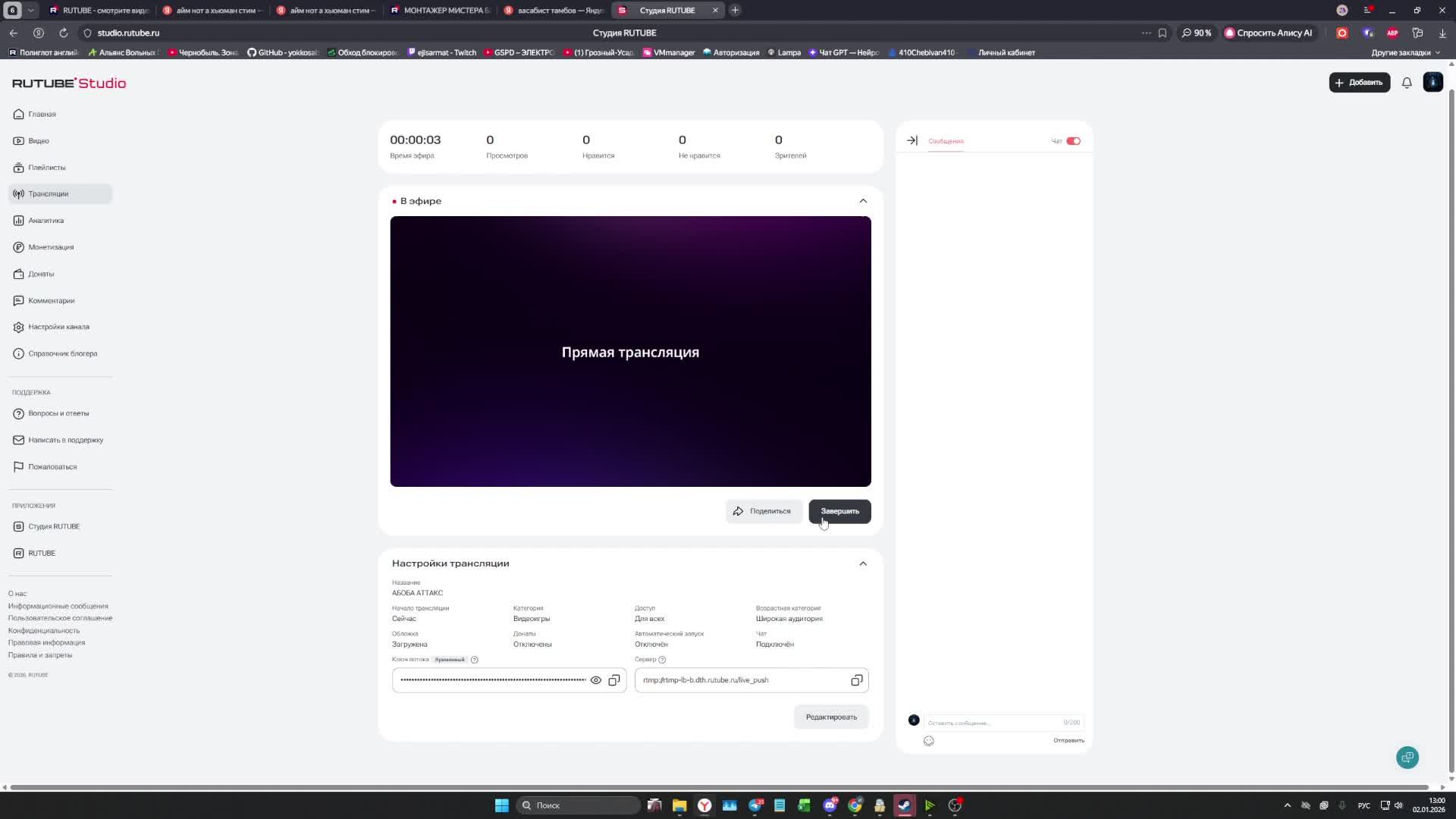Reload the page in the browser
Image resolution: width=1456 pixels, height=819 pixels.
(x=64, y=33)
